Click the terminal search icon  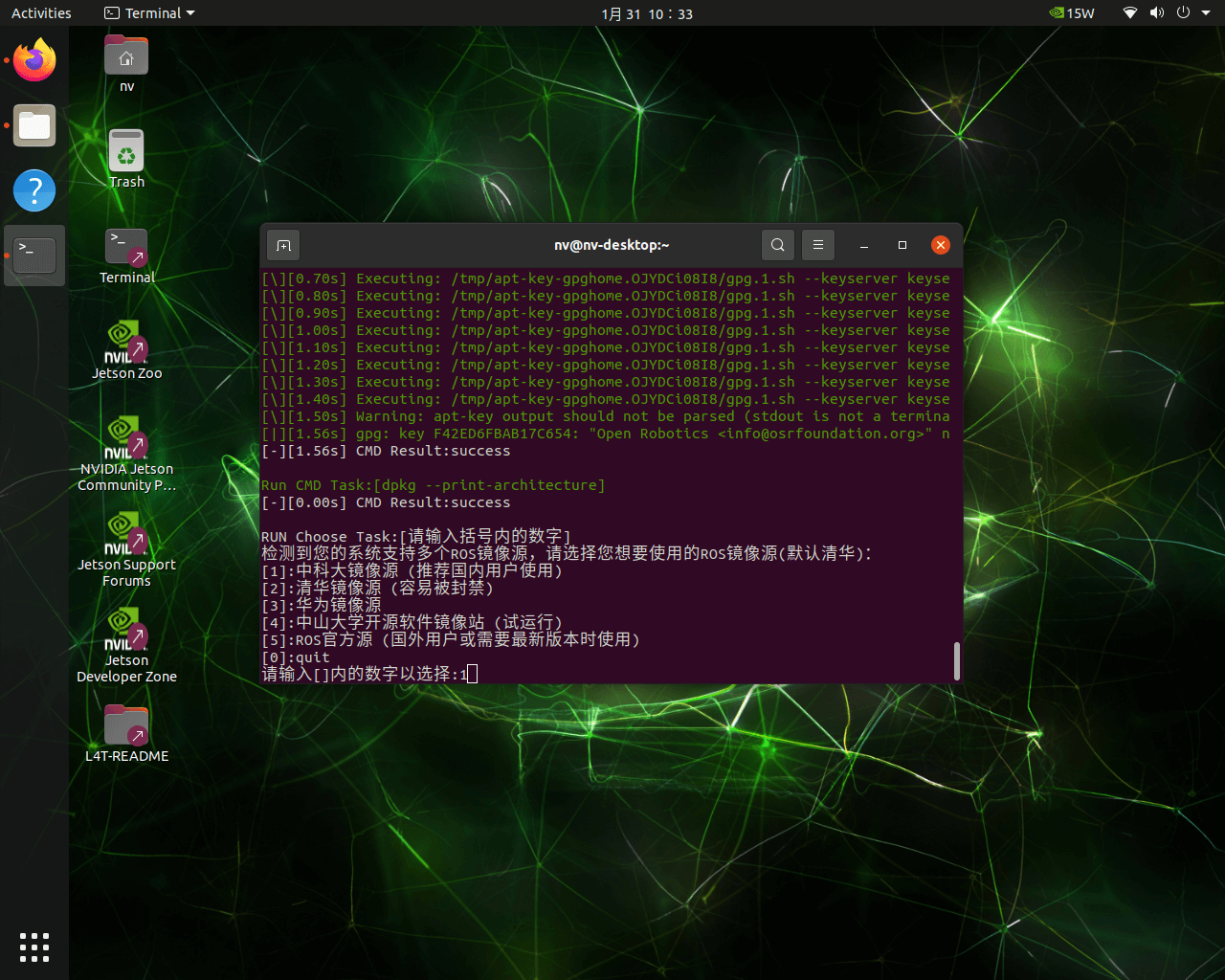click(778, 245)
